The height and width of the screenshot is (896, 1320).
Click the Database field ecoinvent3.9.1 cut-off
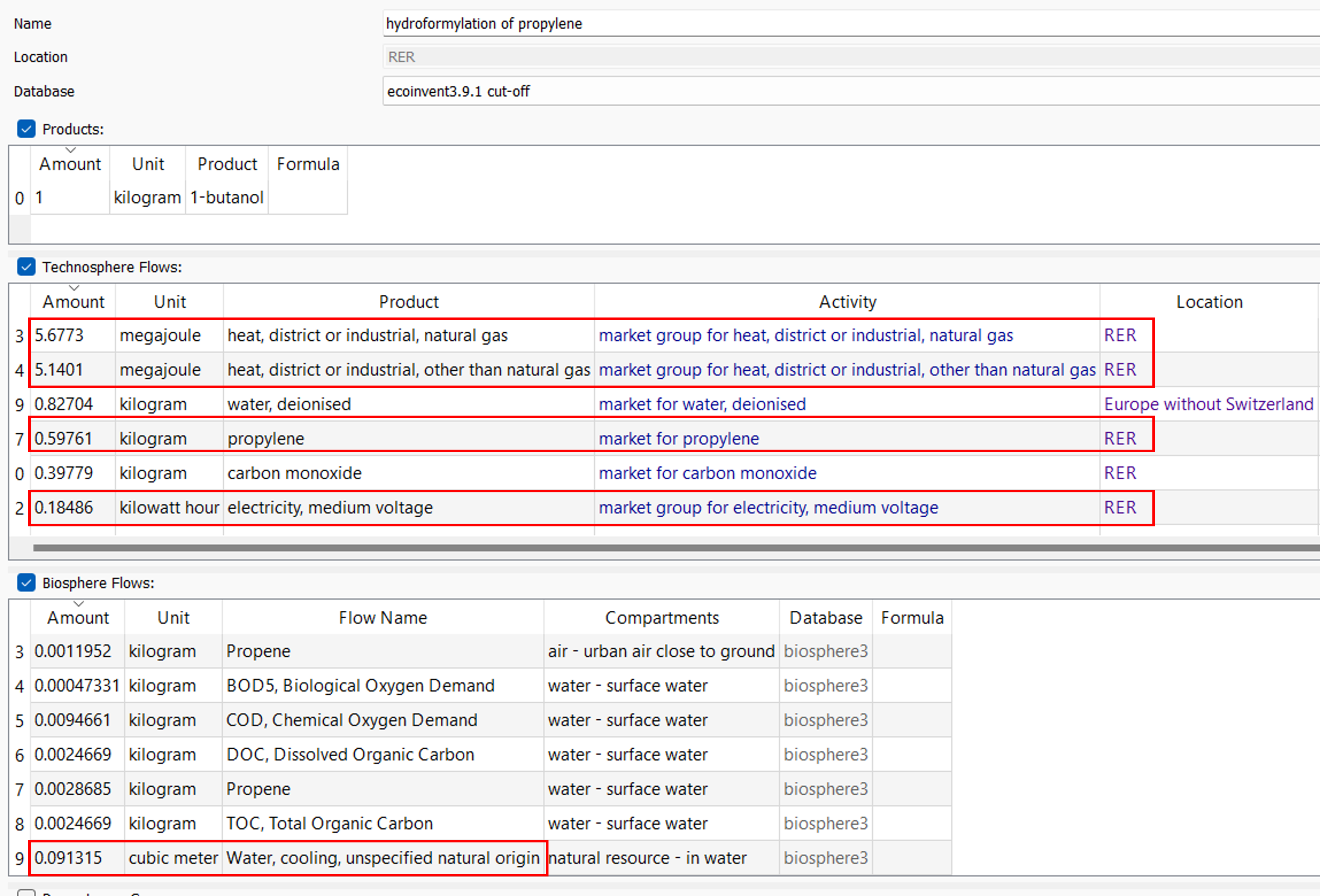point(851,91)
